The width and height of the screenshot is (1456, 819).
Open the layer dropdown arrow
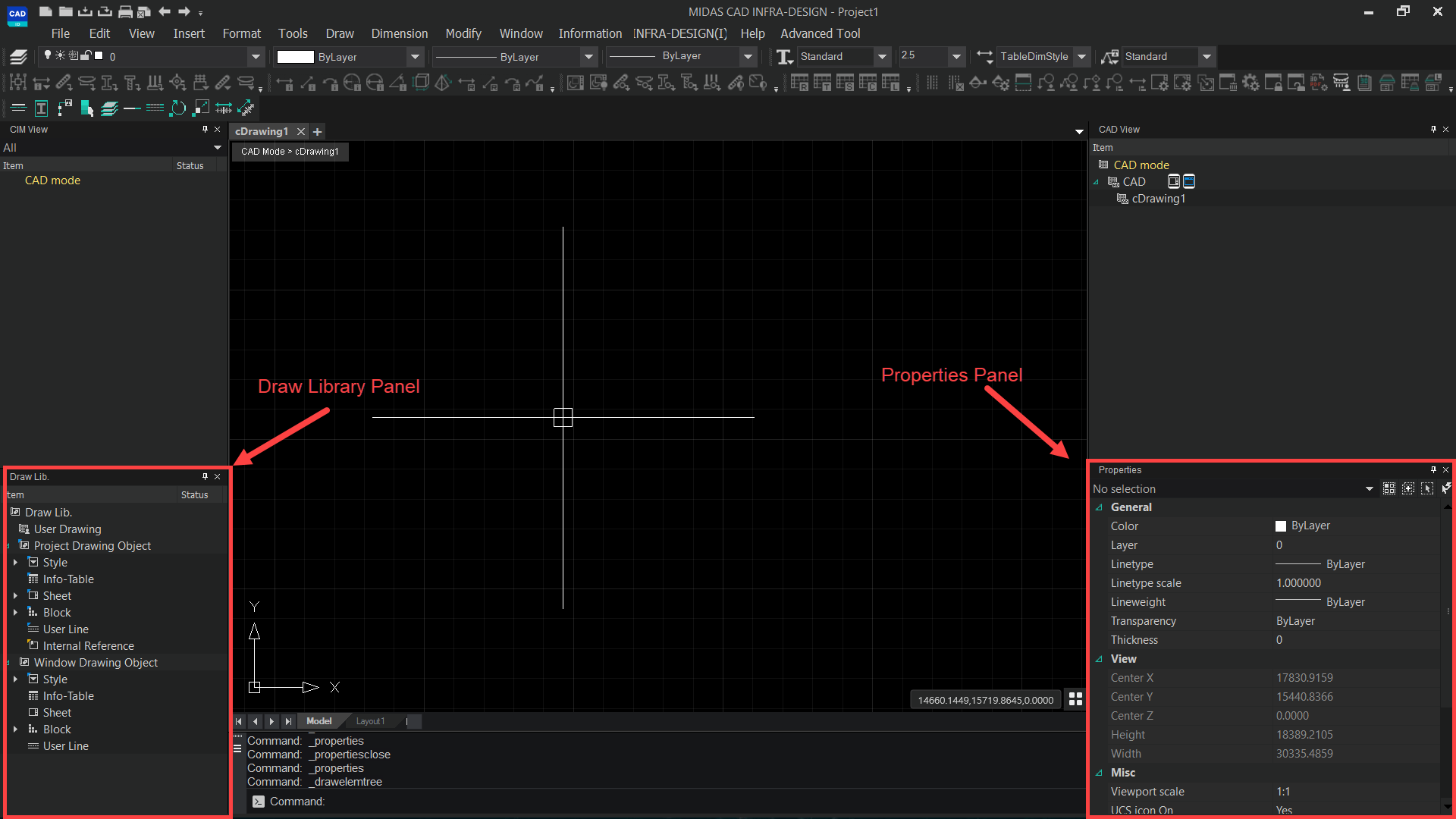(x=256, y=57)
